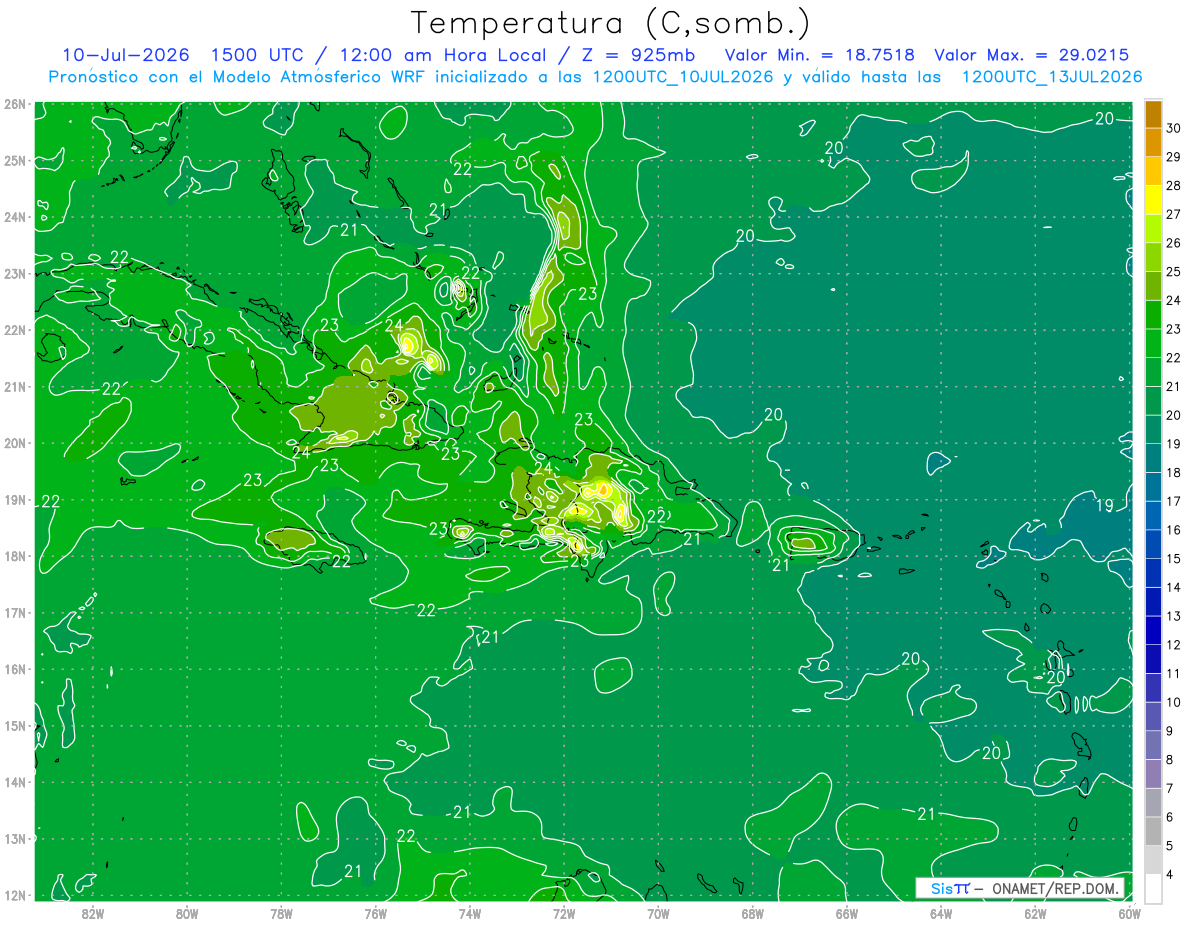The height and width of the screenshot is (927, 1200).
Task: Click the latitude label "20N"
Action: 14,443
